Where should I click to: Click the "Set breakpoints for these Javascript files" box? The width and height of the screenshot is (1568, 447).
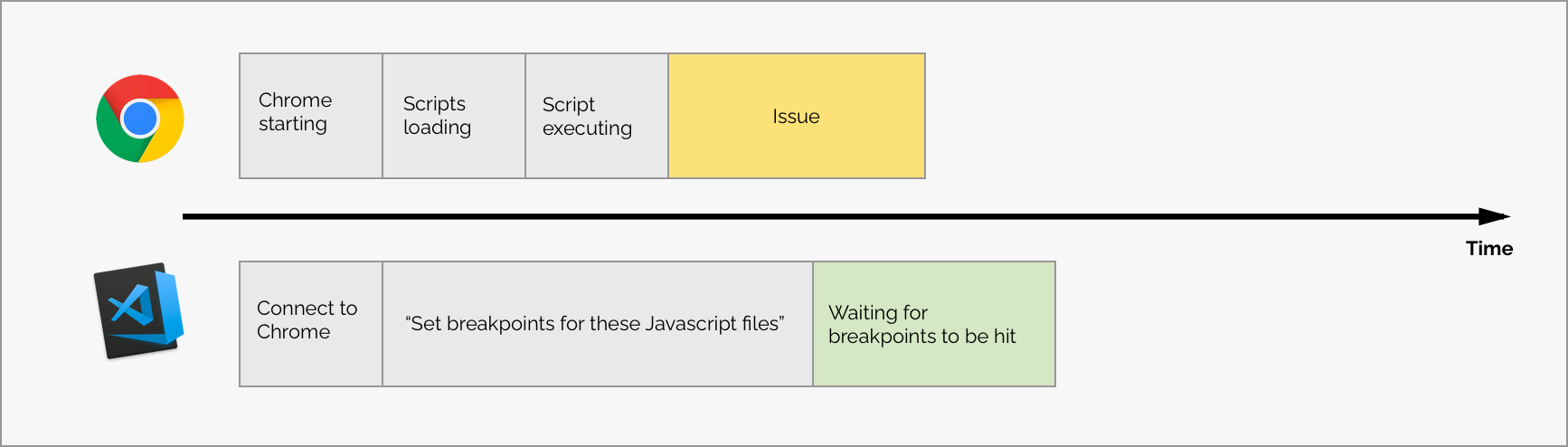598,324
